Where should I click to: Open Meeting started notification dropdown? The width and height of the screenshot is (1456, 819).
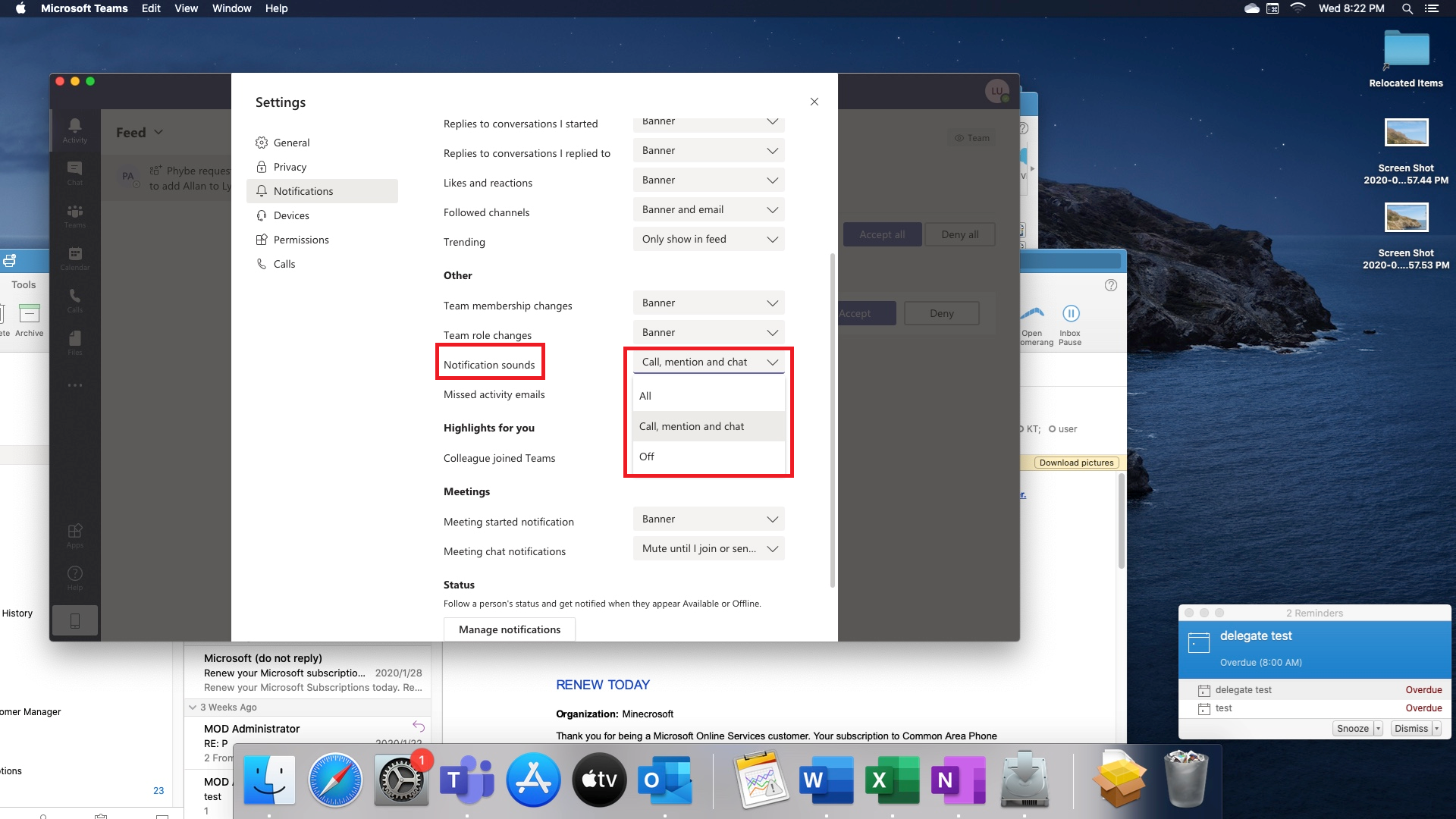coord(708,519)
